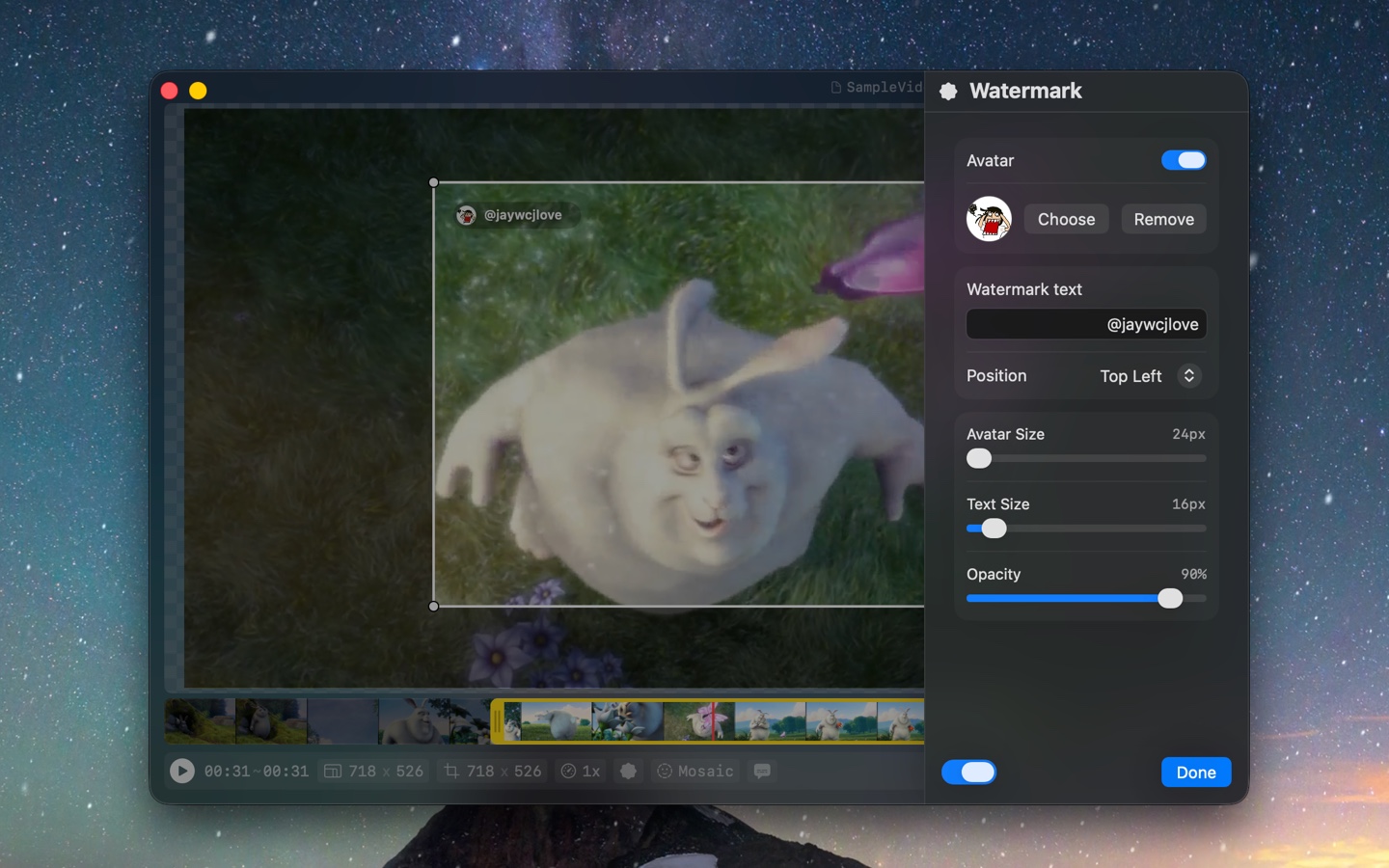The image size is (1389, 868).
Task: Click the red playhead marker on the timeline
Action: tap(713, 721)
